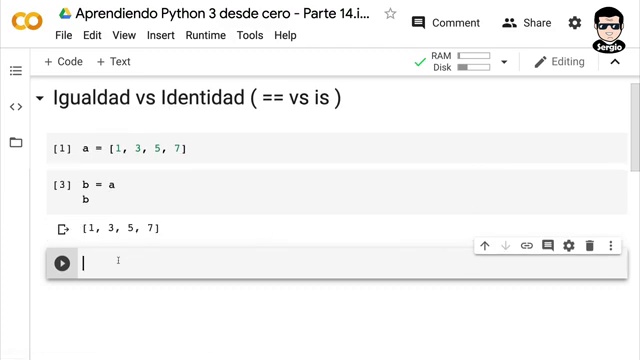Add a new Code cell
The width and height of the screenshot is (640, 360).
pos(63,62)
